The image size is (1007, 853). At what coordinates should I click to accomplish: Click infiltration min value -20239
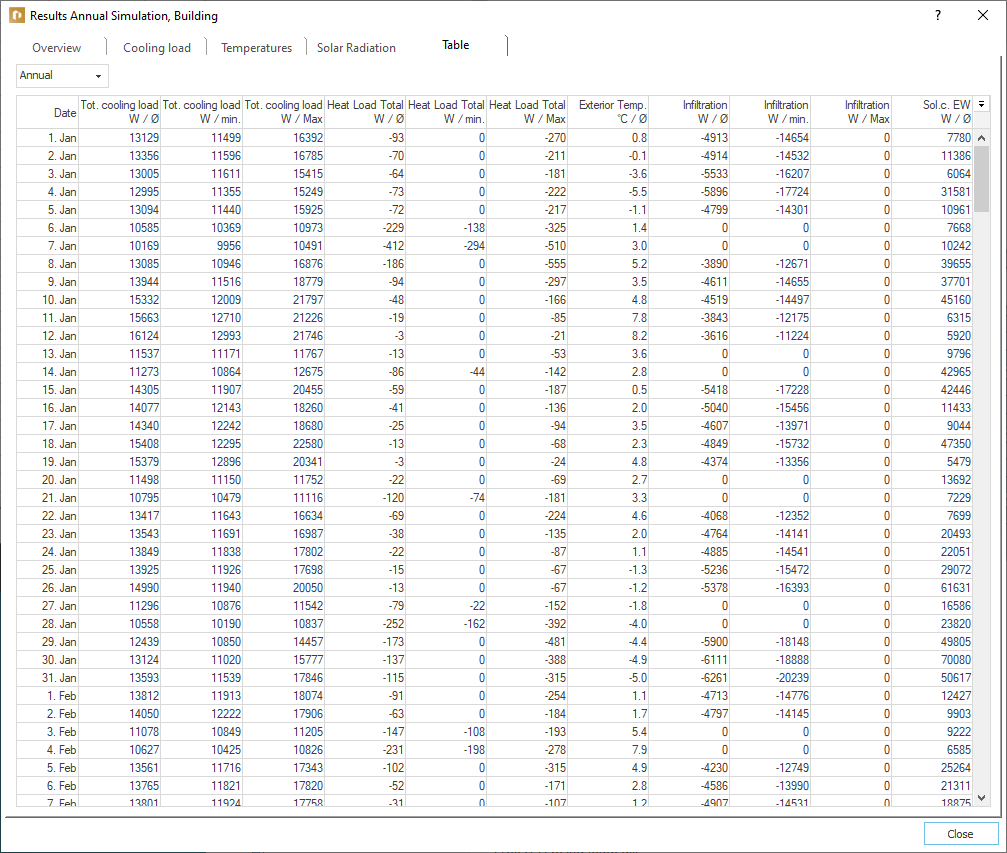click(770, 678)
